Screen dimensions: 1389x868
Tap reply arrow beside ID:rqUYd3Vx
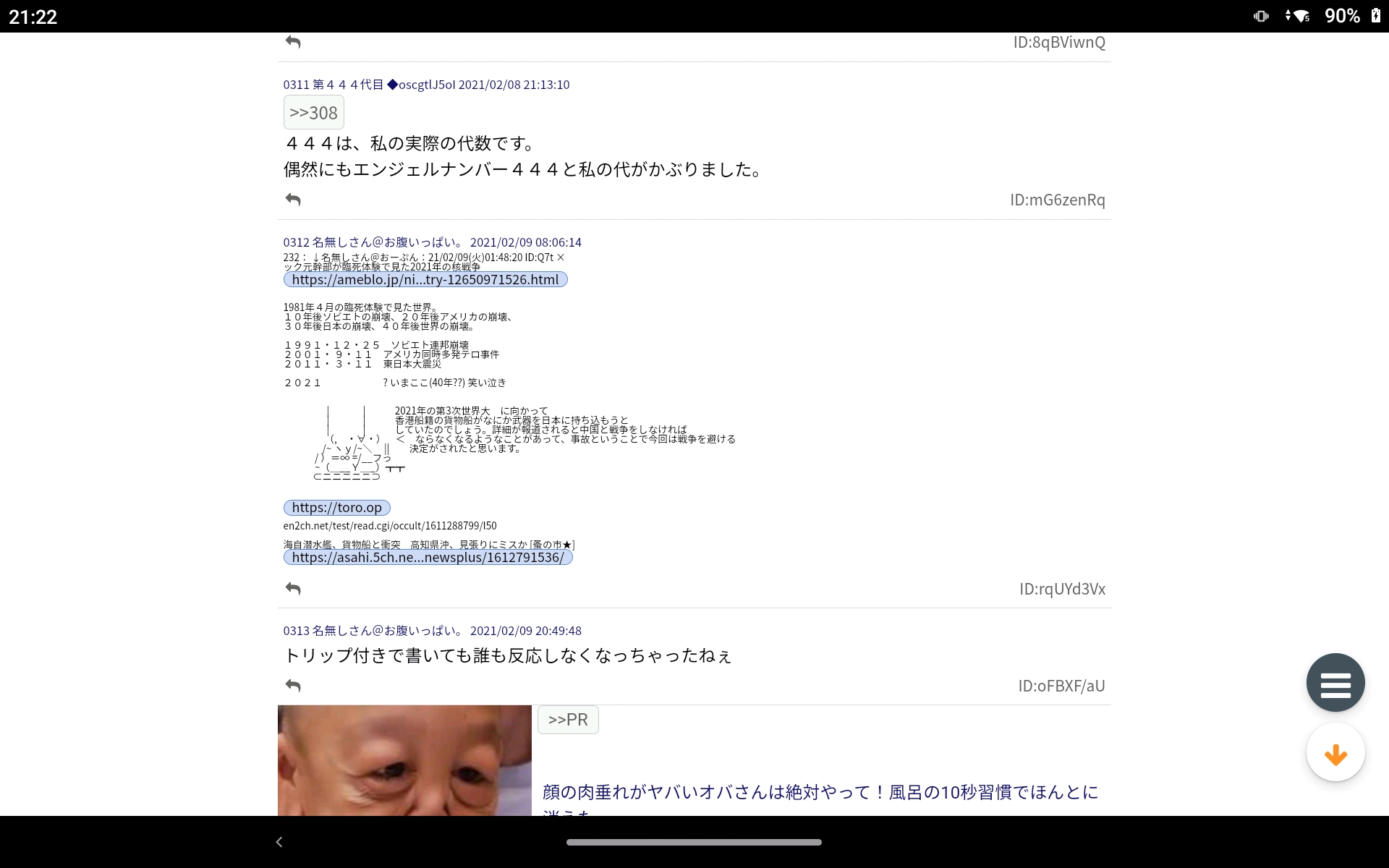pyautogui.click(x=293, y=588)
